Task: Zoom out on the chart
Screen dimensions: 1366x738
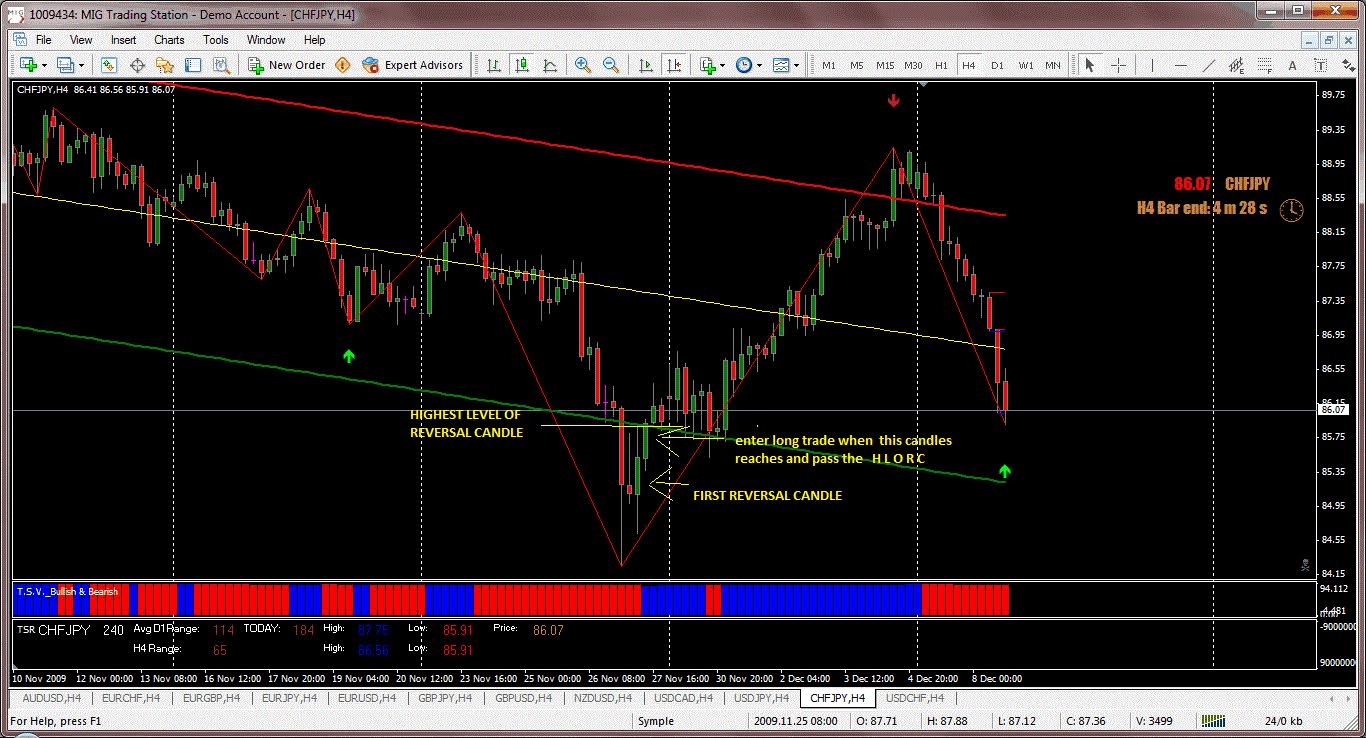Action: pos(611,65)
